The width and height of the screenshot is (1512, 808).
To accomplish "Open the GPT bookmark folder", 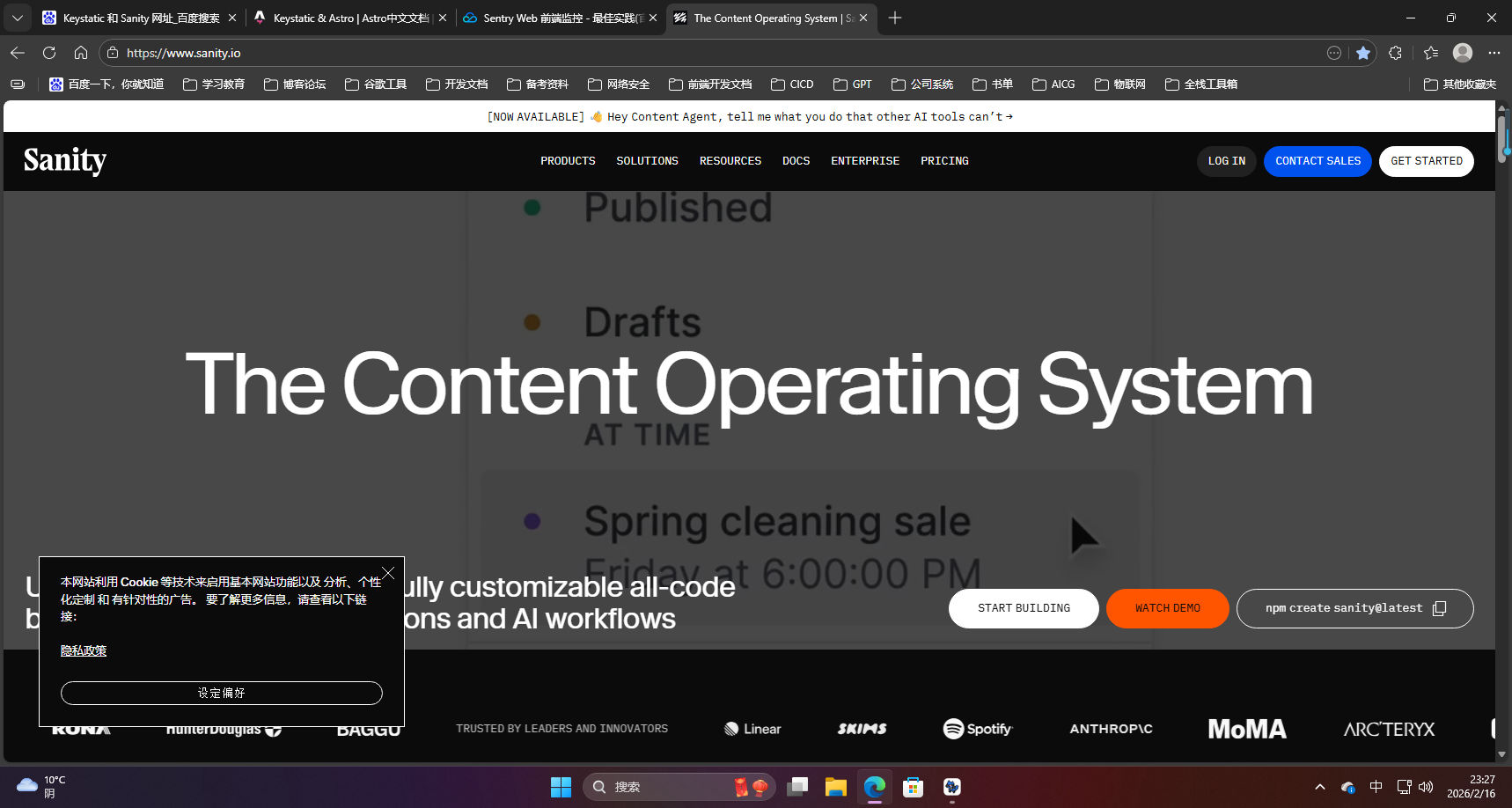I will pos(853,84).
